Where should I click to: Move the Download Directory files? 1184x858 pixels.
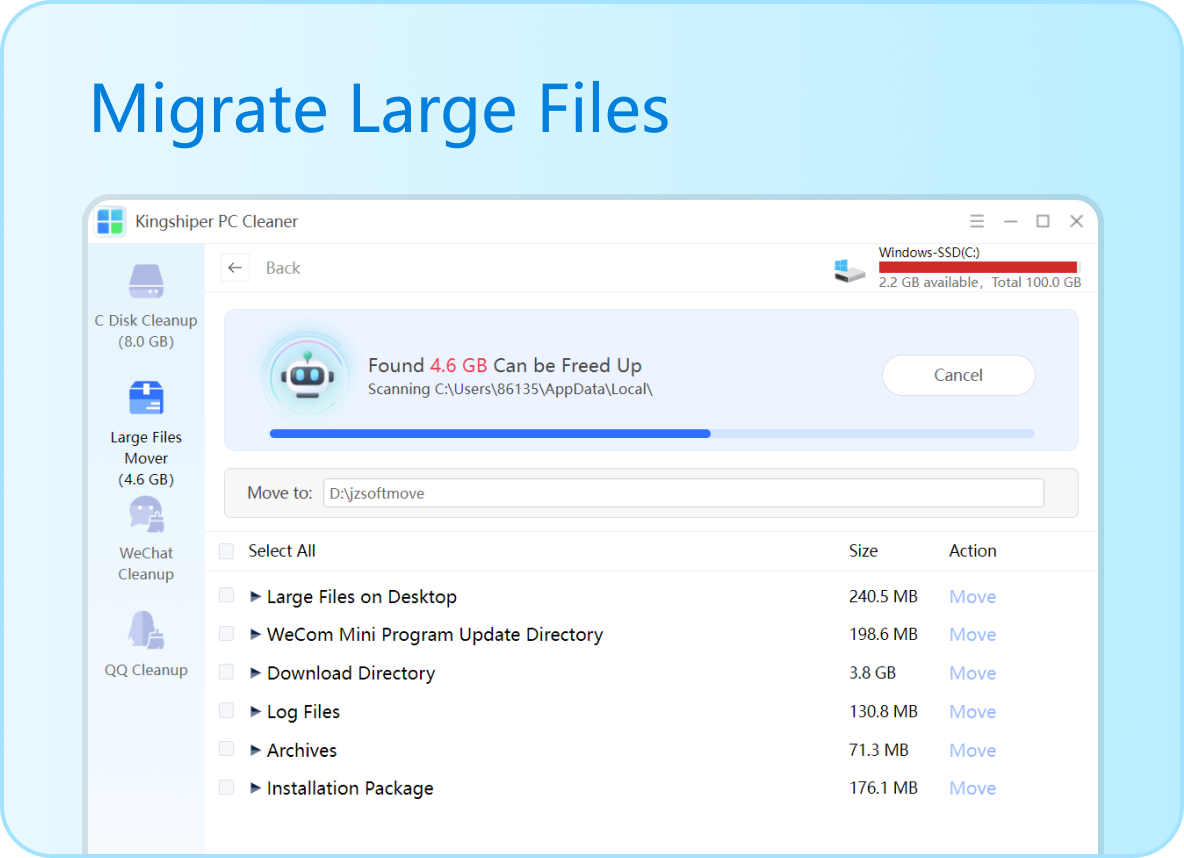click(x=973, y=673)
